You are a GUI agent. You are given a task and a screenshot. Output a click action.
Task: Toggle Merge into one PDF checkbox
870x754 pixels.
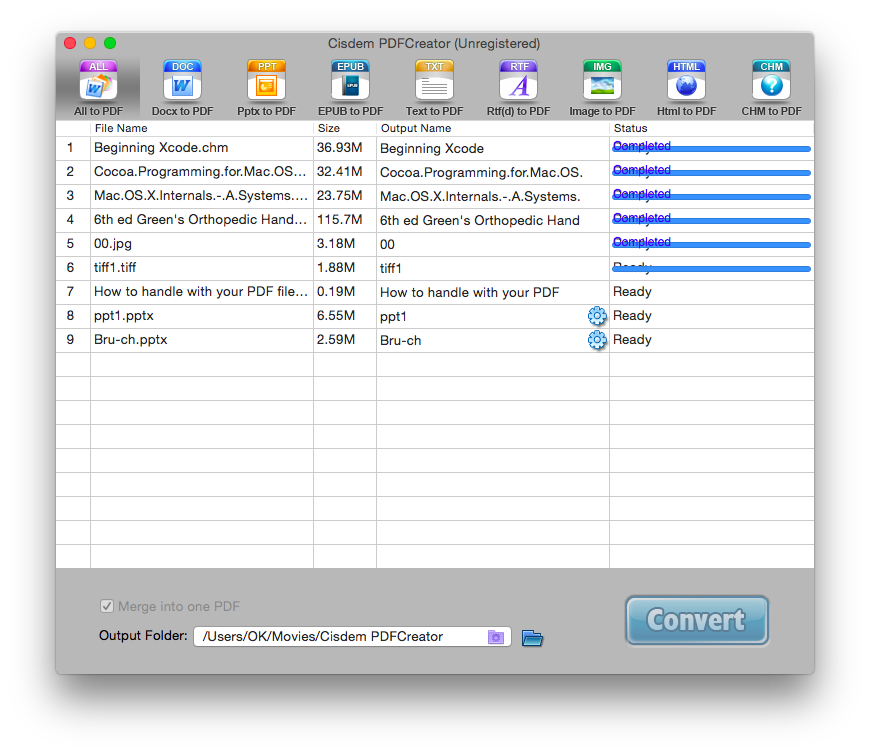point(107,606)
